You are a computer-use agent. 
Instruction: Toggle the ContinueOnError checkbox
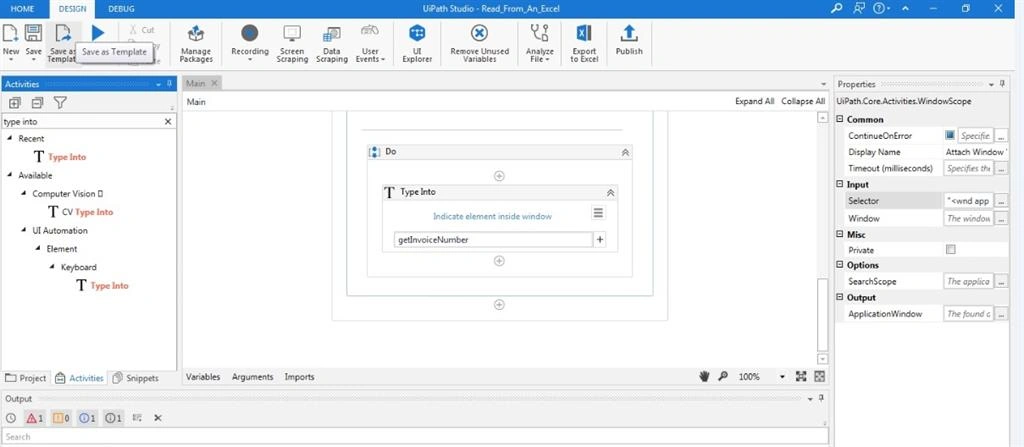[x=950, y=135]
